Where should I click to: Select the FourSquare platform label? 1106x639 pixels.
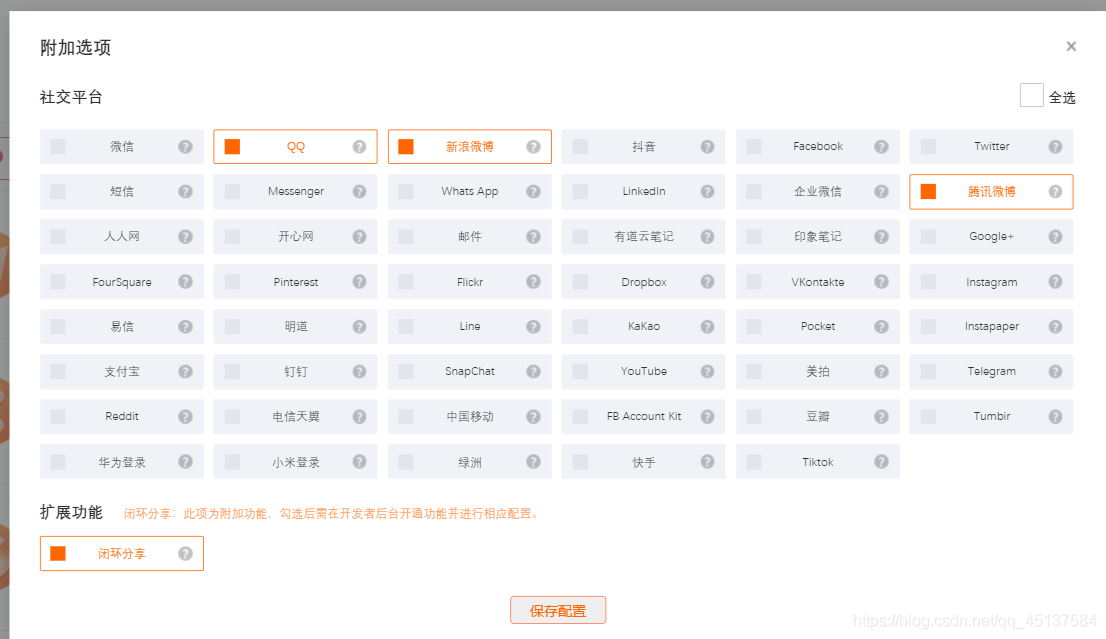click(x=122, y=281)
